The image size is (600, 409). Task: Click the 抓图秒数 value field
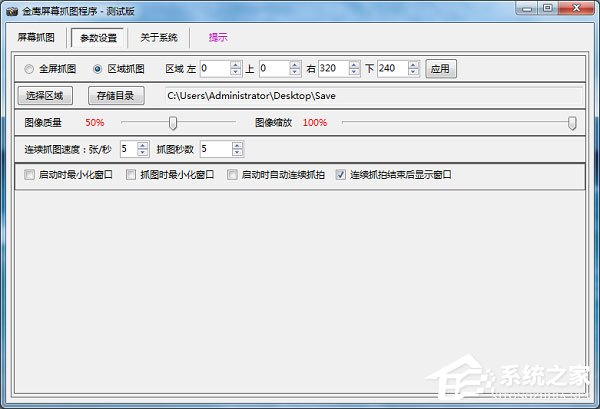coord(216,149)
